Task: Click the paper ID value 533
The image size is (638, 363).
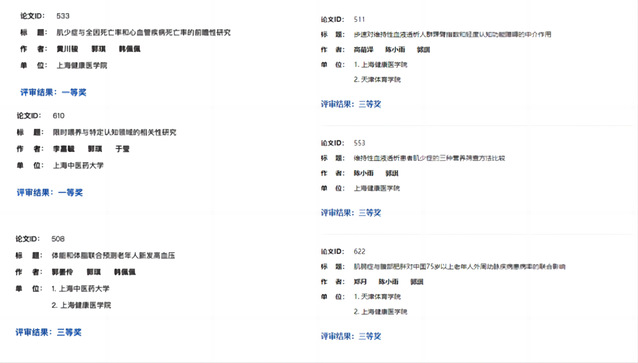Action: (x=63, y=16)
